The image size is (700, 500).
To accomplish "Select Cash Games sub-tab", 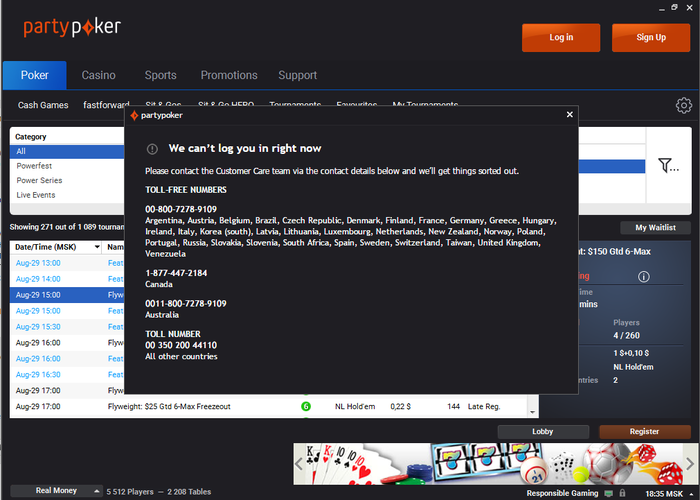I will (x=43, y=105).
